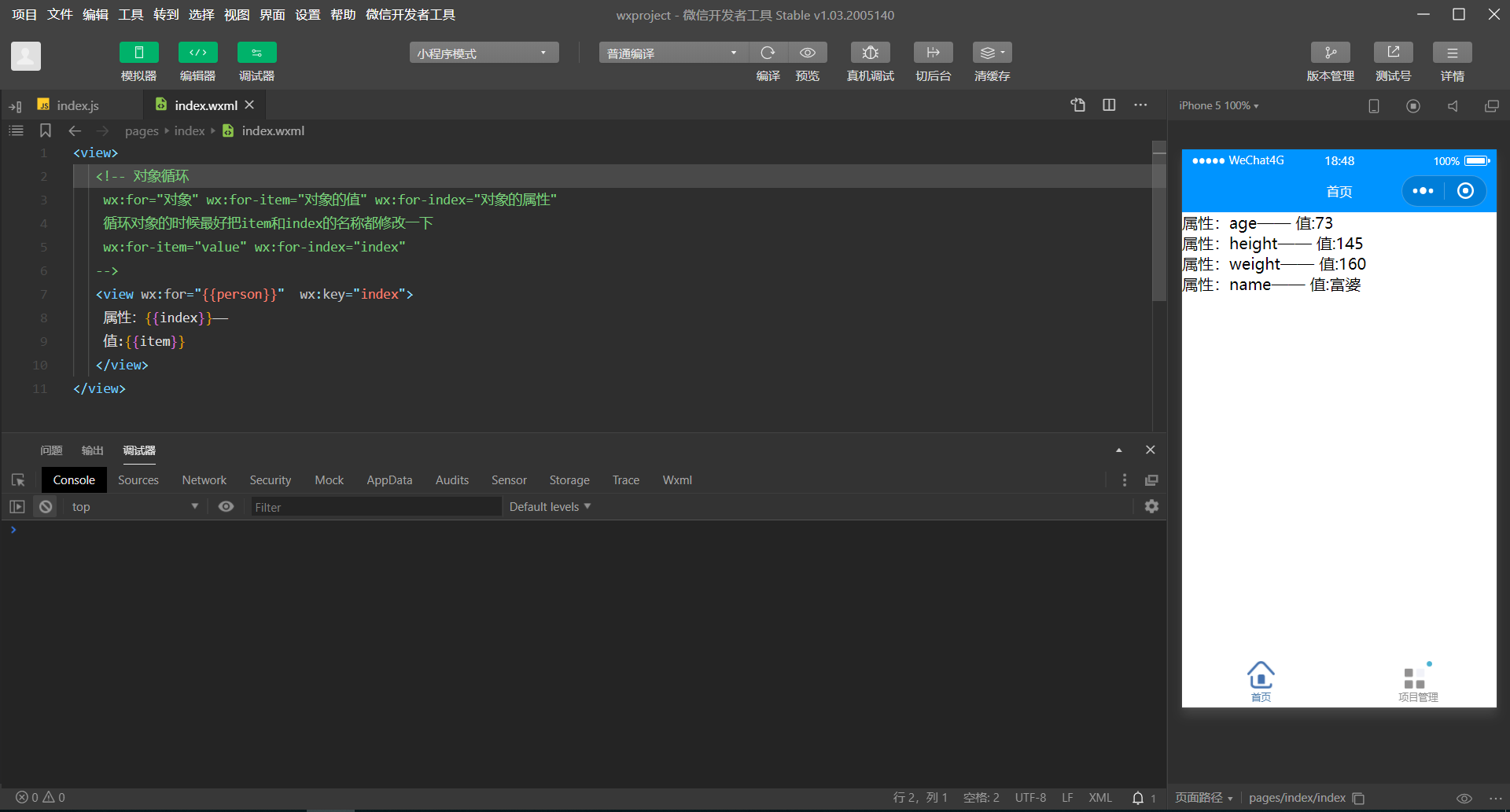Image resolution: width=1510 pixels, height=812 pixels.
Task: Open the 普通编译 compile mode dropdown
Action: coord(673,53)
